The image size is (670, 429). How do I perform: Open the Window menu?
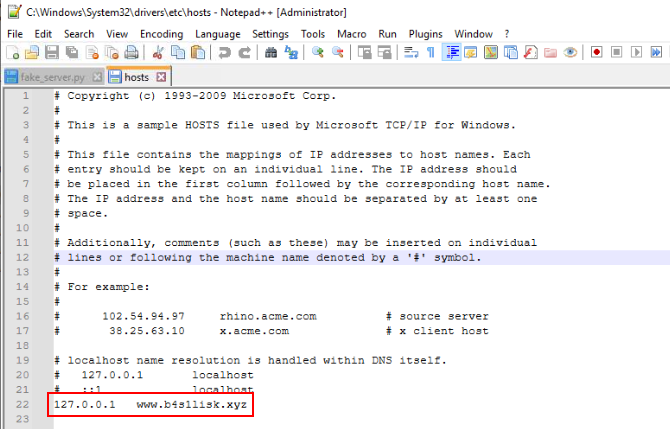coord(473,34)
